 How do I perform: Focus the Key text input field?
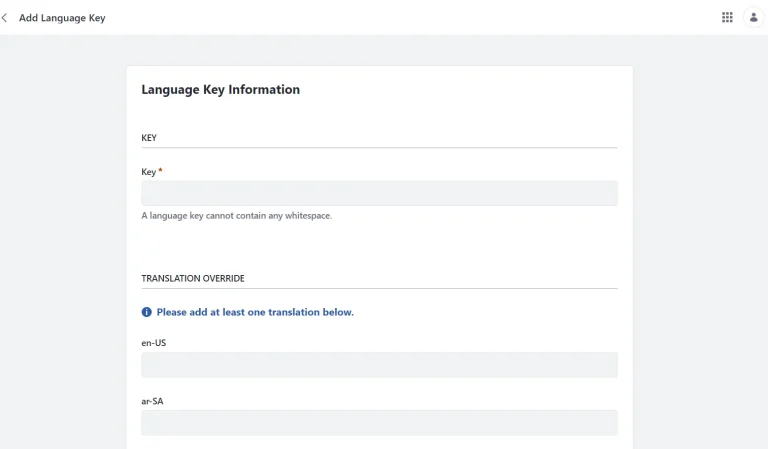tap(379, 193)
